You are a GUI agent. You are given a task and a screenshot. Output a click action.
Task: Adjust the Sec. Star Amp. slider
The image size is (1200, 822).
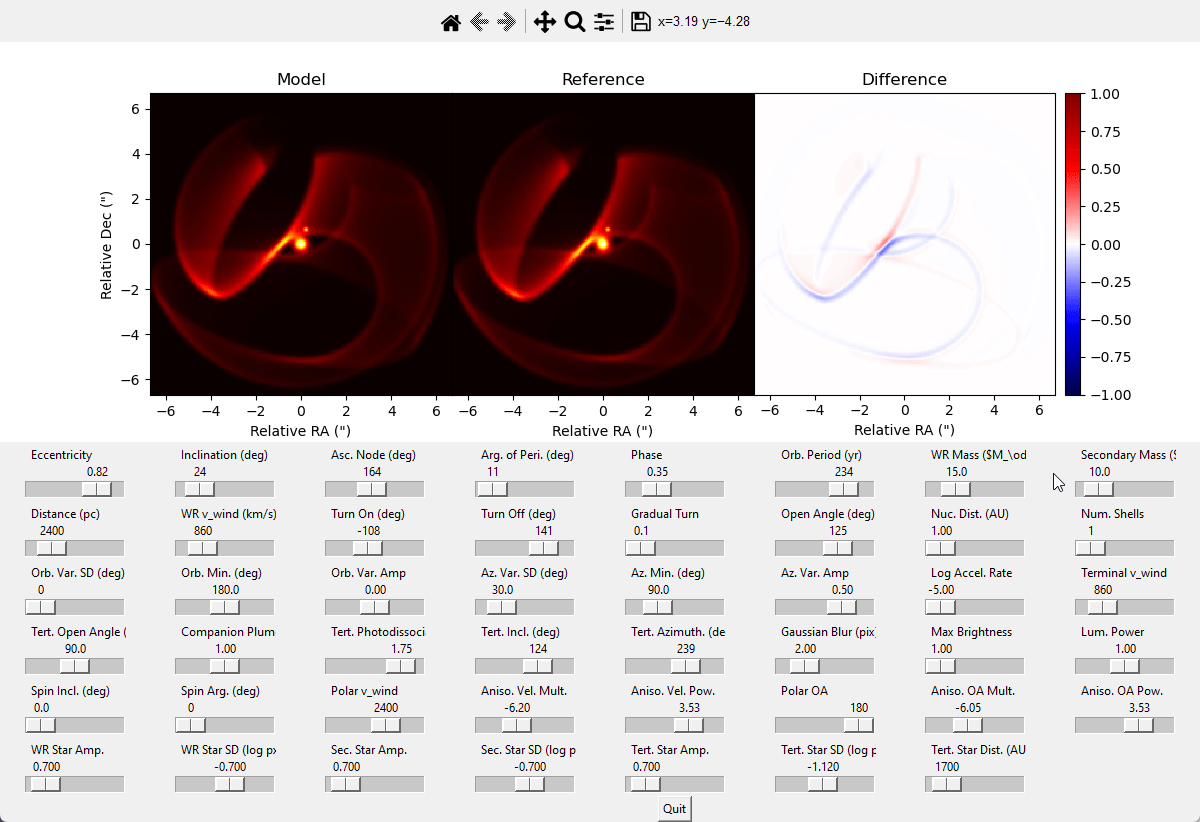coord(374,784)
